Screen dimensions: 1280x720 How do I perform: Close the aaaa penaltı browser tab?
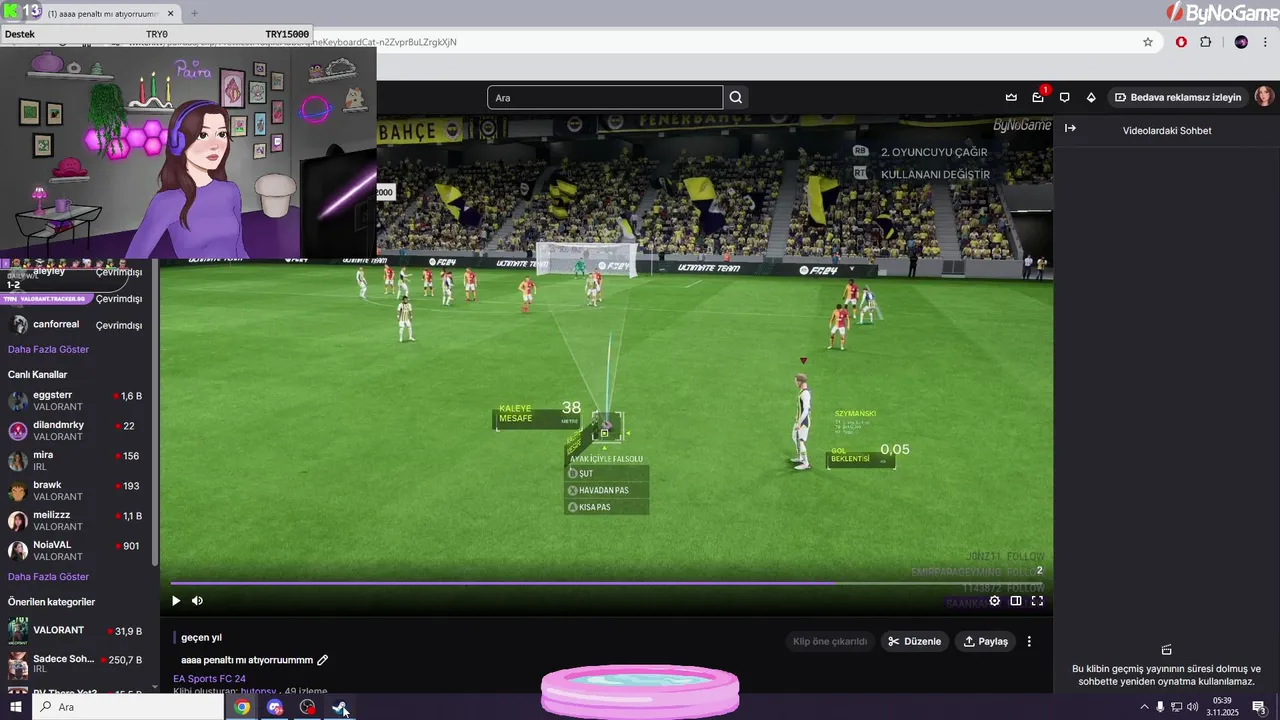(170, 13)
